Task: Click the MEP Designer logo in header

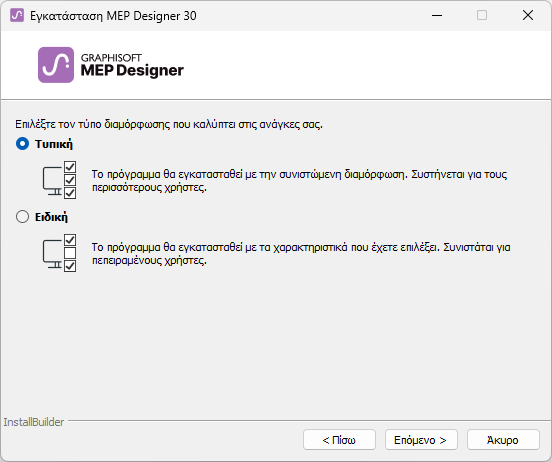Action: click(56, 65)
